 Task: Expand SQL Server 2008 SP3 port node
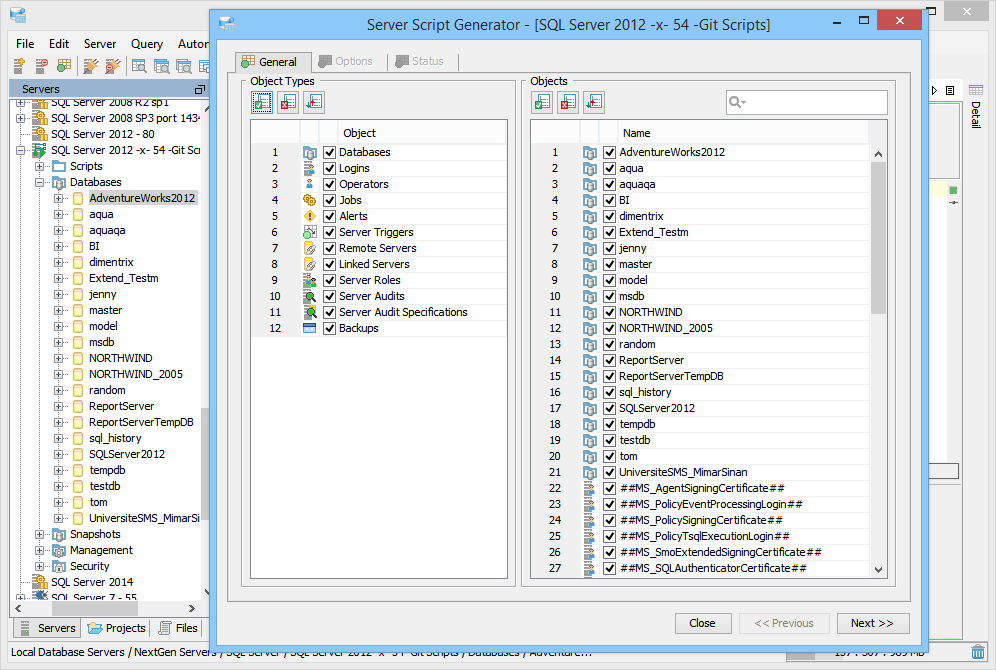[x=20, y=118]
